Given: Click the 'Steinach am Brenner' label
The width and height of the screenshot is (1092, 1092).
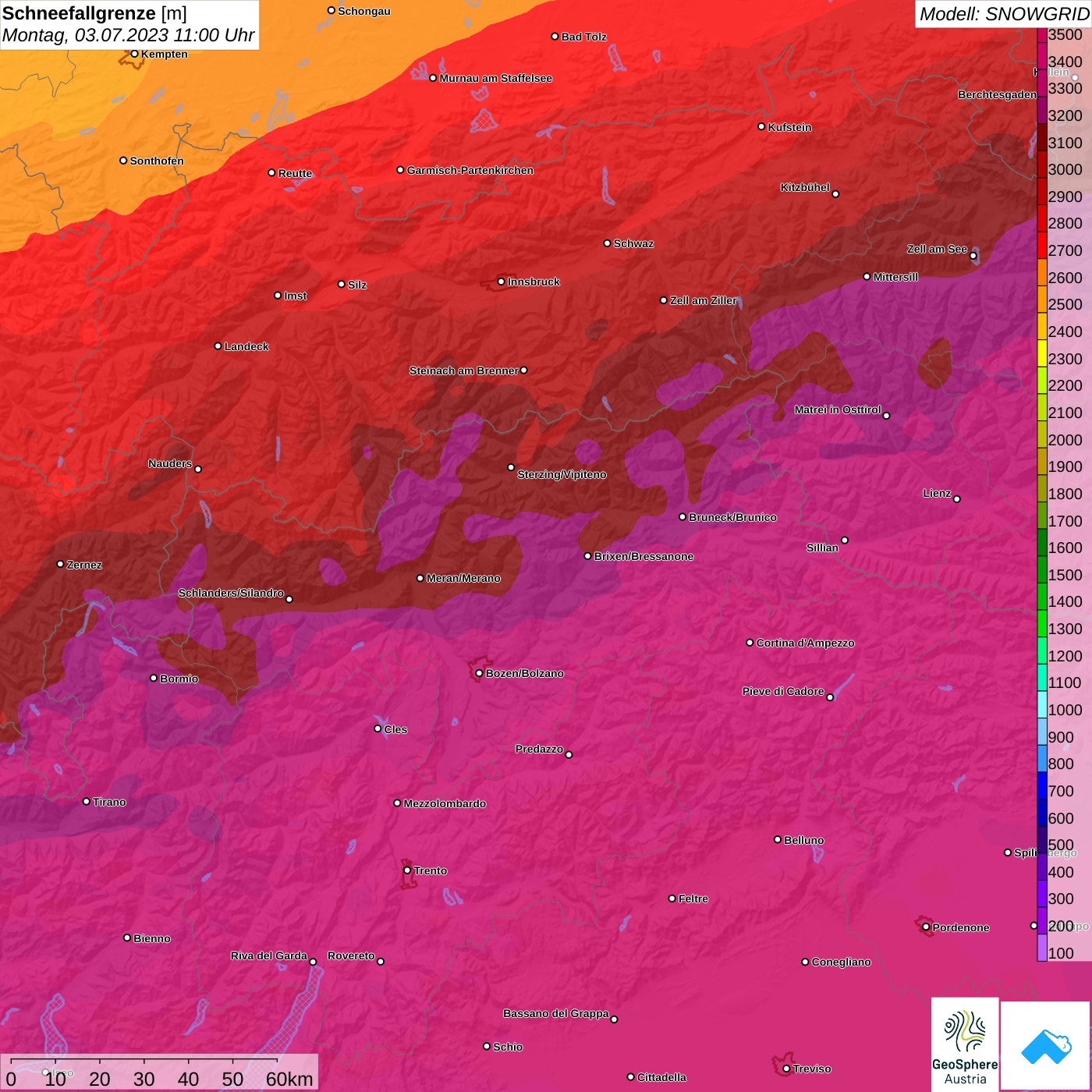Looking at the screenshot, I should 464,370.
